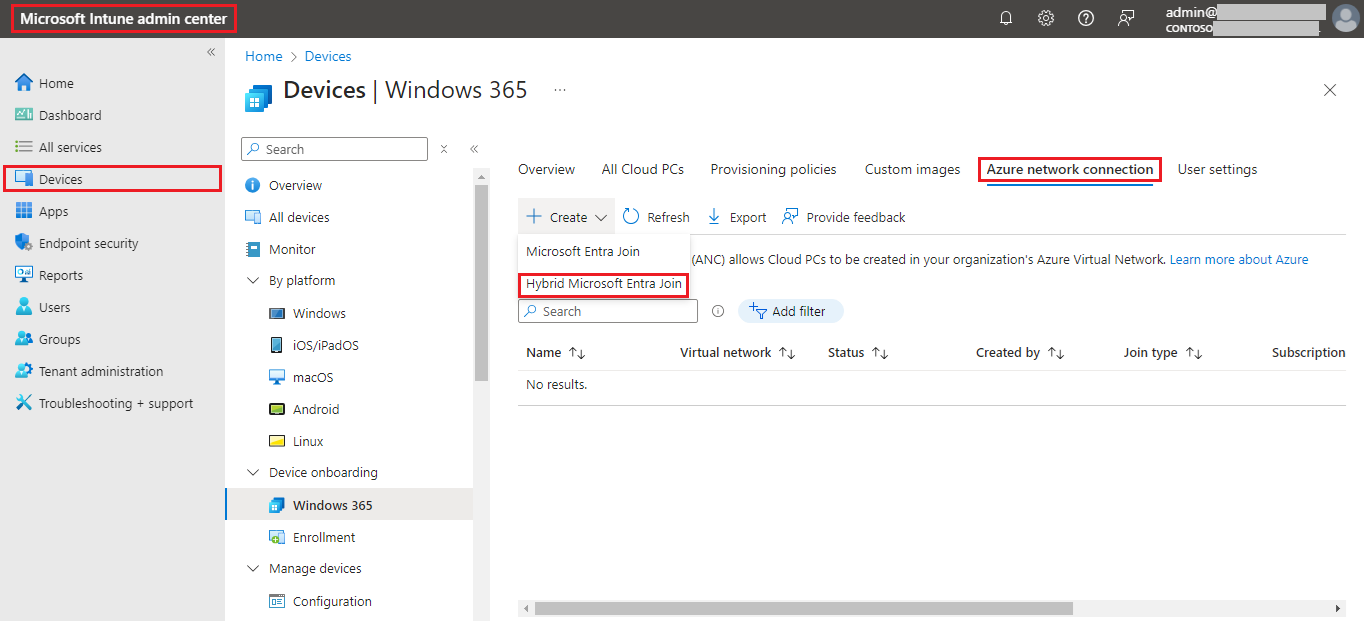The width and height of the screenshot is (1364, 621).
Task: Click Provide feedback
Action: tap(844, 217)
